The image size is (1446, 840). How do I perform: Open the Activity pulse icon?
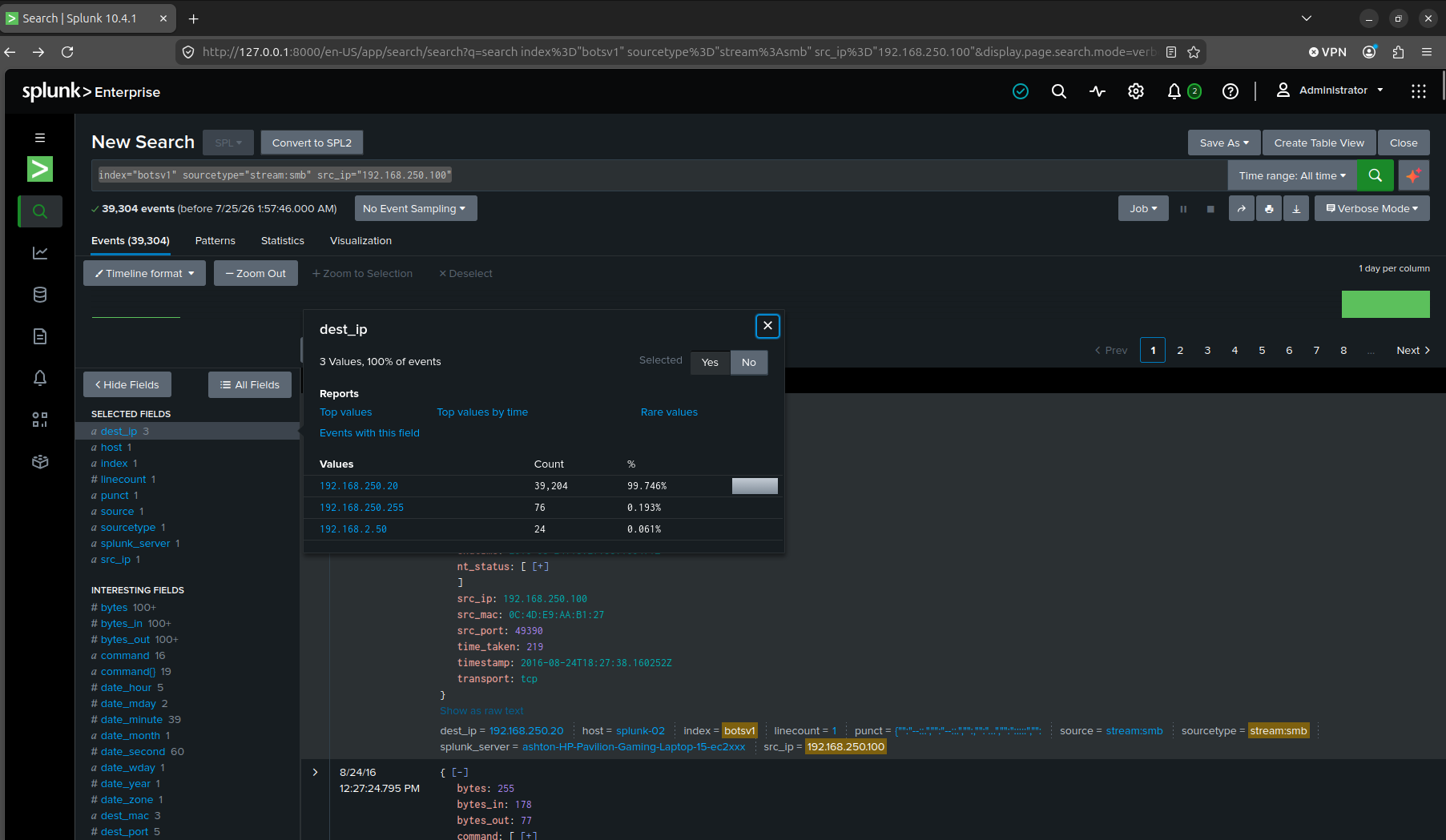click(1098, 91)
